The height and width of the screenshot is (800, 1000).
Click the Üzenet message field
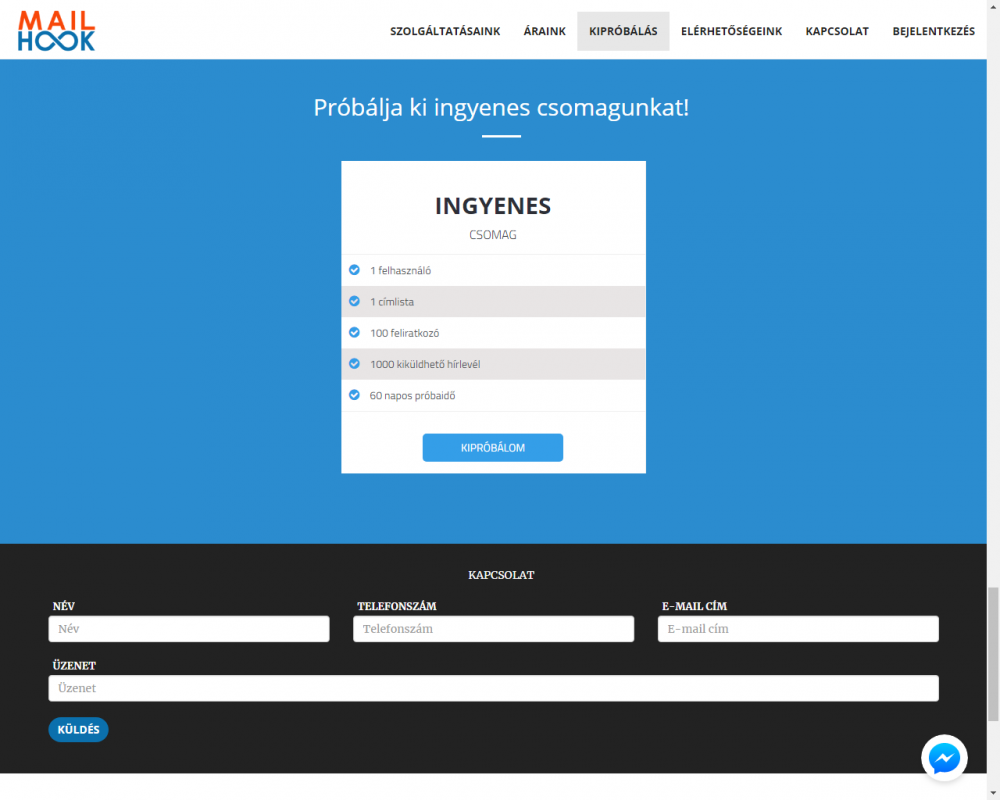(493, 688)
